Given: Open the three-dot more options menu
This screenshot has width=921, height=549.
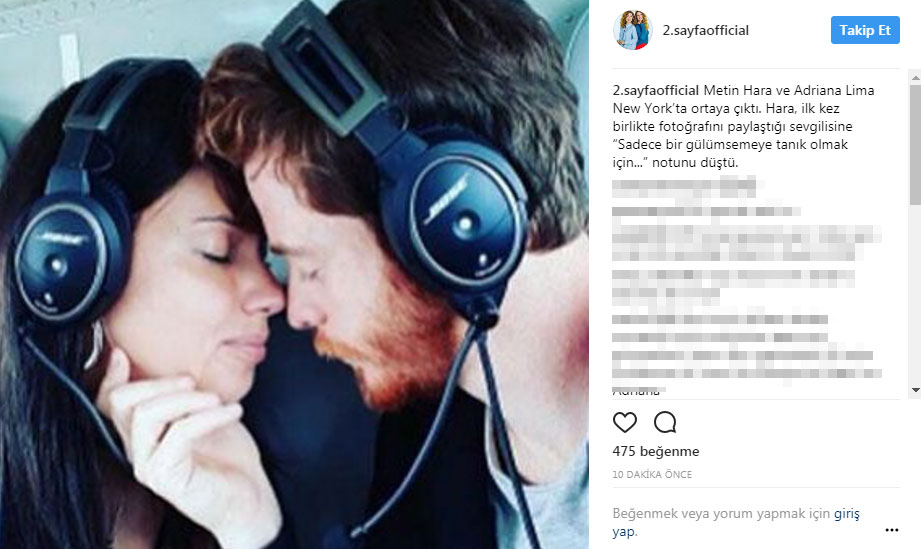Looking at the screenshot, I should (x=892, y=530).
